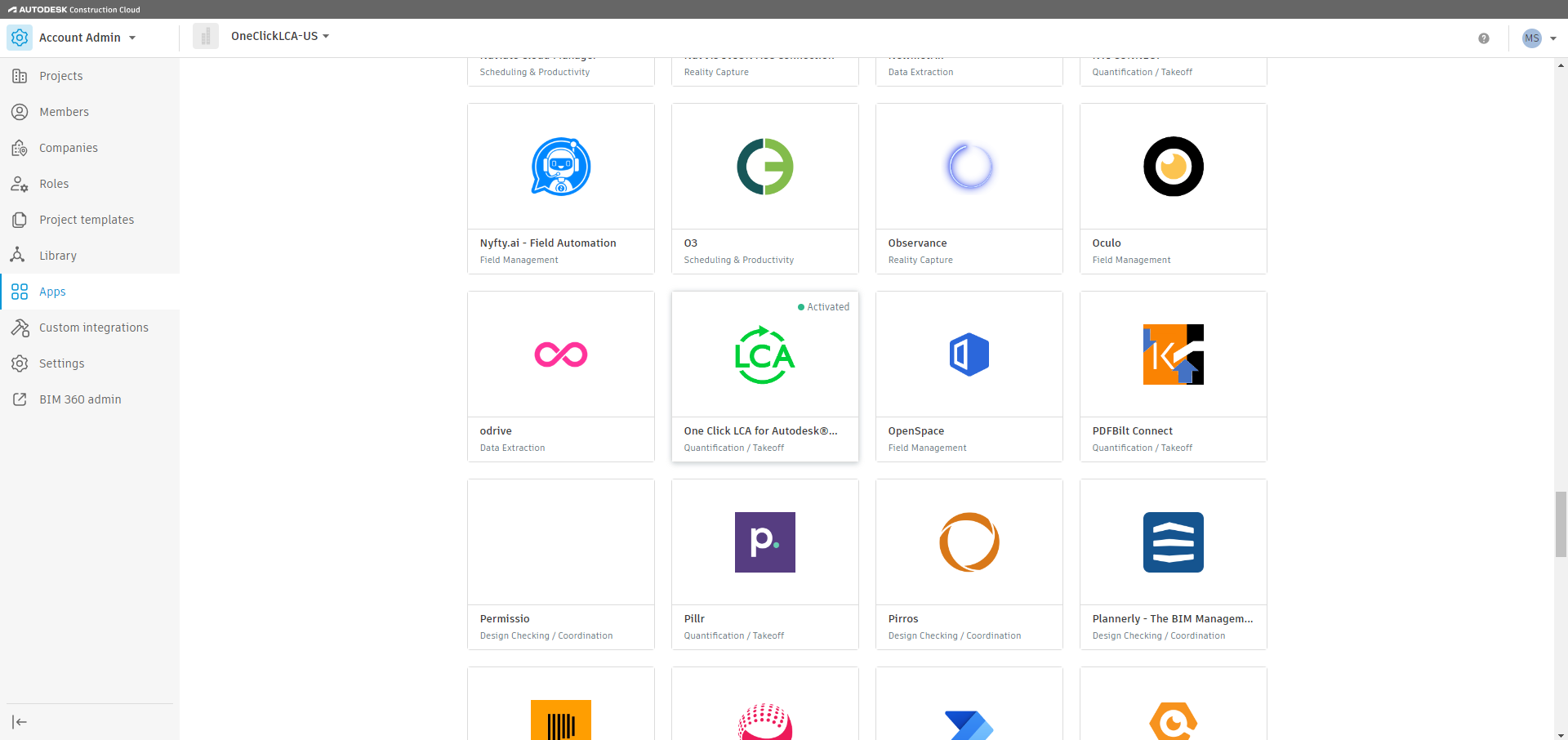Open the Oculo app title
The image size is (1568, 740).
point(1107,243)
